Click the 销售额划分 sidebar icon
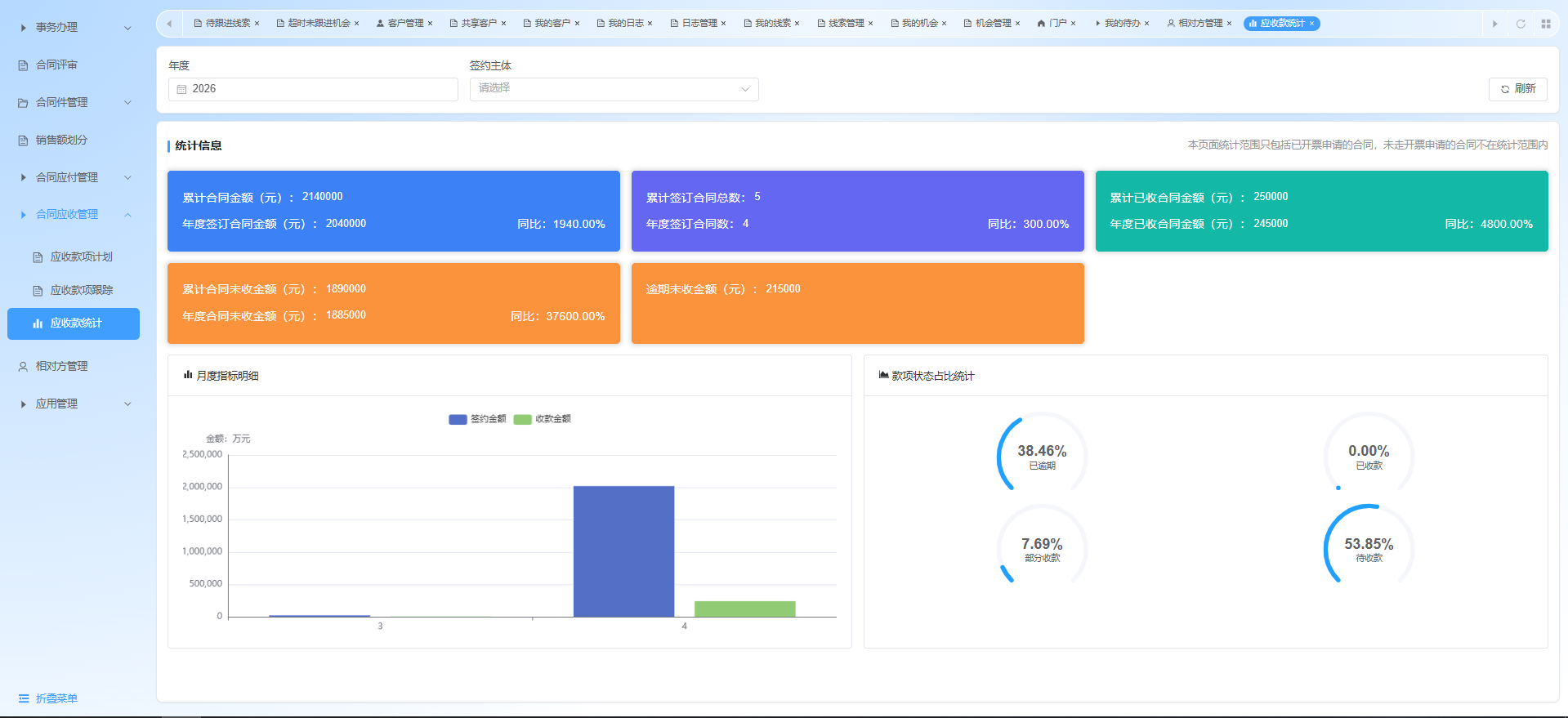 pos(23,140)
